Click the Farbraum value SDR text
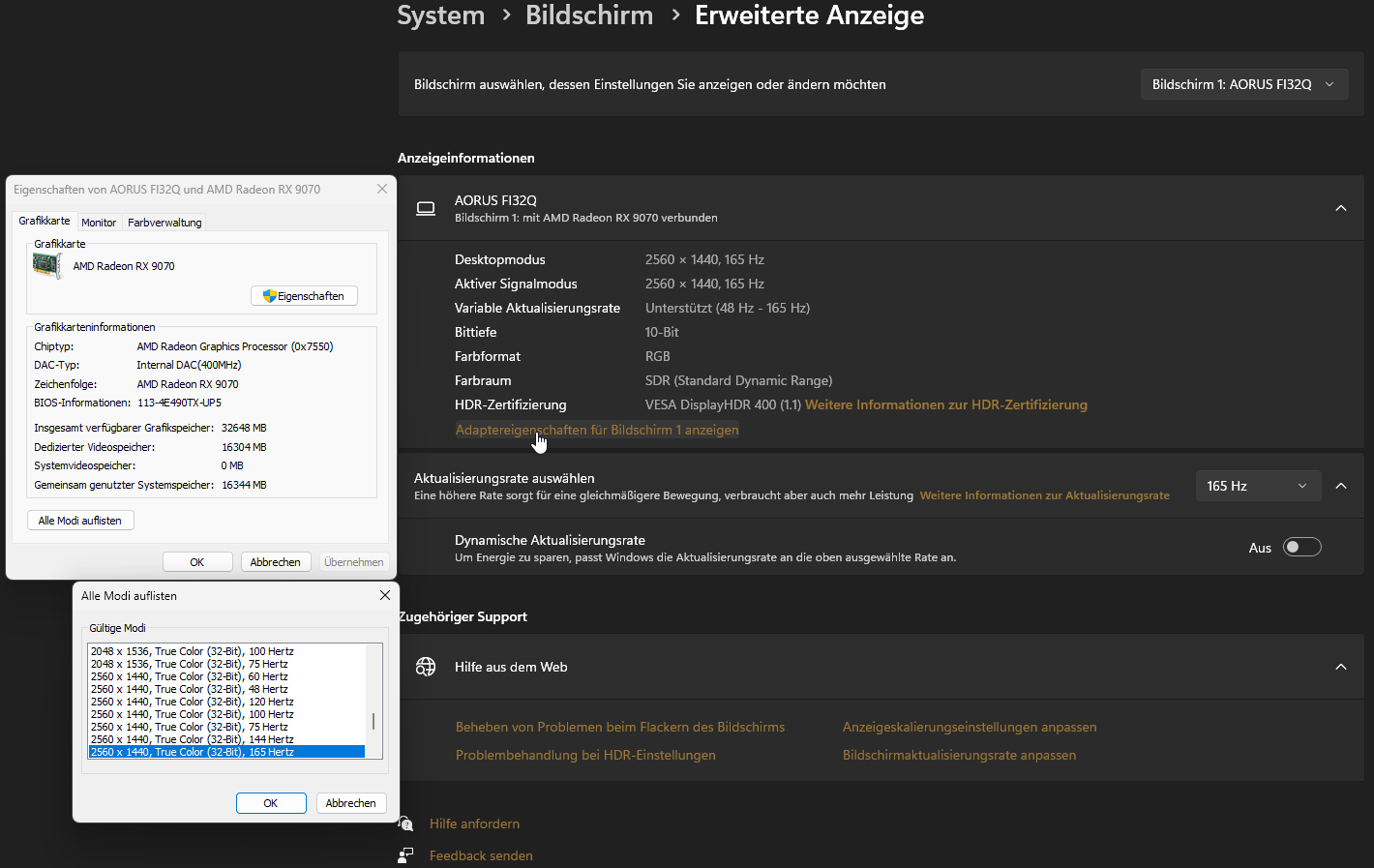This screenshot has width=1374, height=868. [x=739, y=380]
